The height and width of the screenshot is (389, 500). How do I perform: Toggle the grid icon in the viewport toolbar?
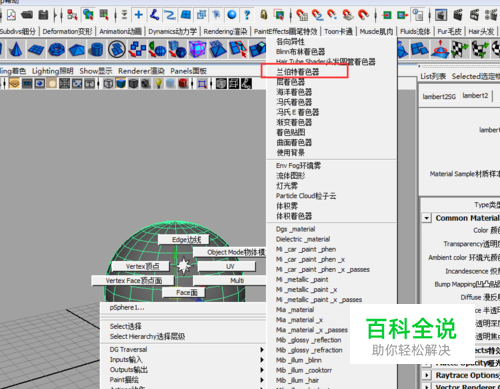(x=64, y=83)
